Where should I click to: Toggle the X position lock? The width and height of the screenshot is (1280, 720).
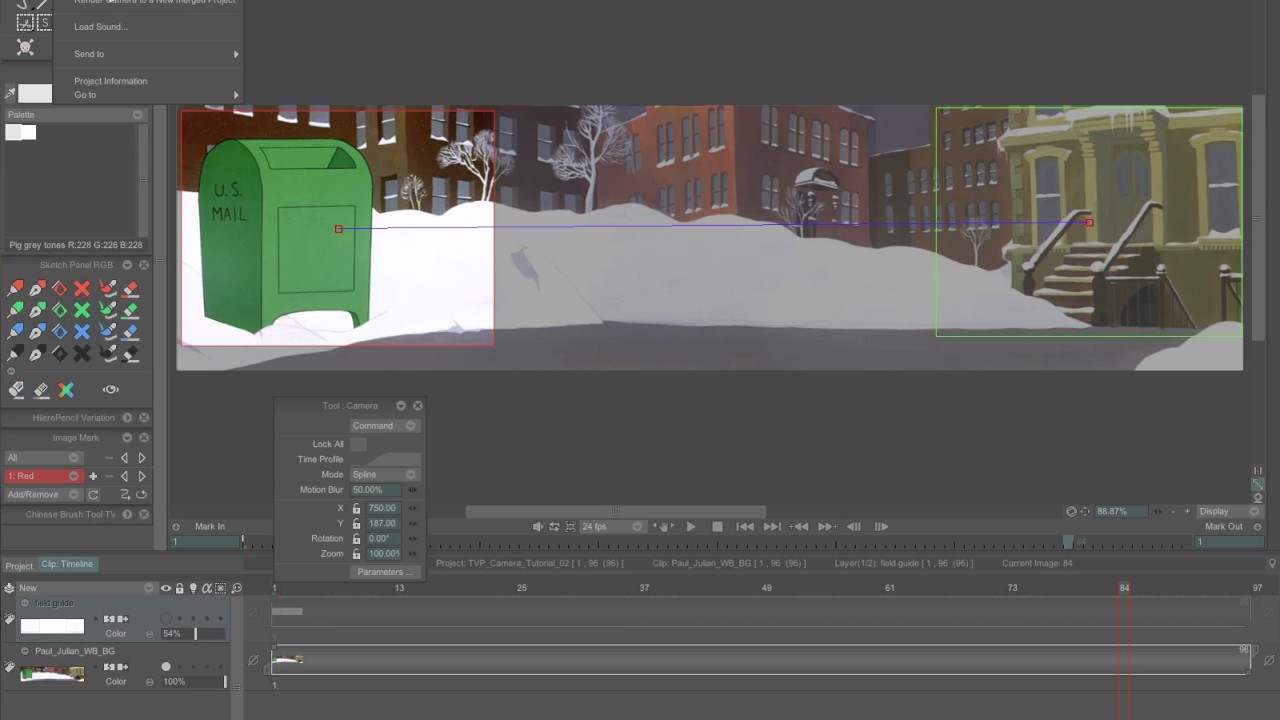click(356, 508)
